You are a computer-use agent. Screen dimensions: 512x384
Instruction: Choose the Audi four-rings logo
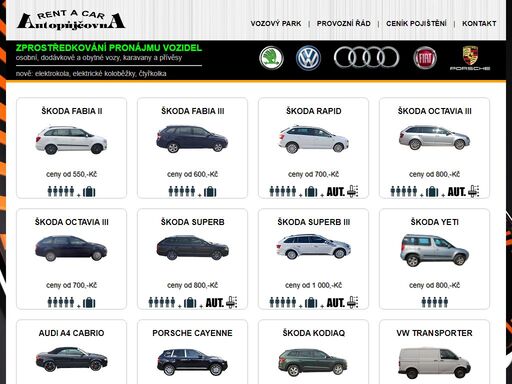coord(366,57)
